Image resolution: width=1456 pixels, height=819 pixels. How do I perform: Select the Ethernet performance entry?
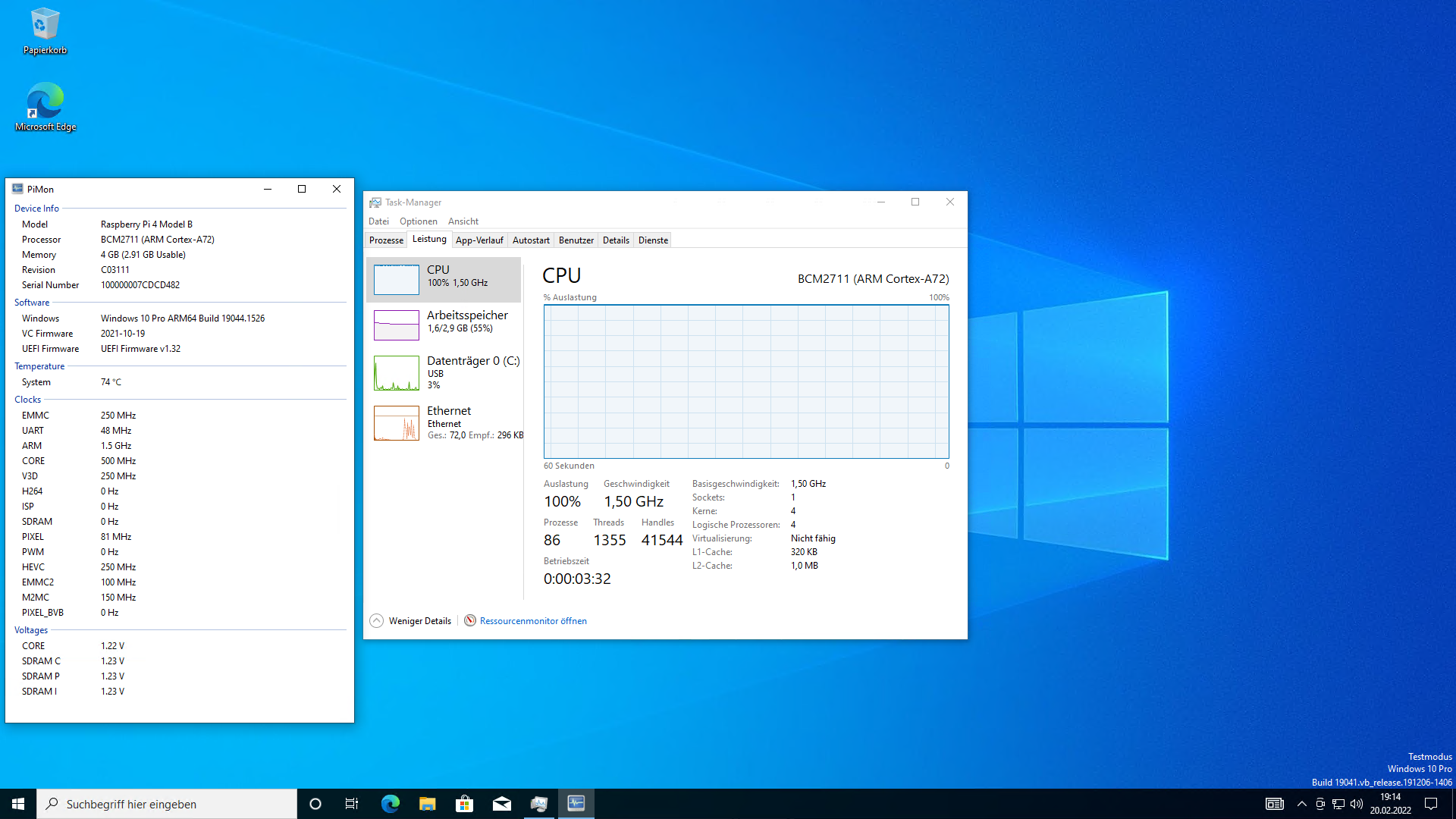(444, 422)
